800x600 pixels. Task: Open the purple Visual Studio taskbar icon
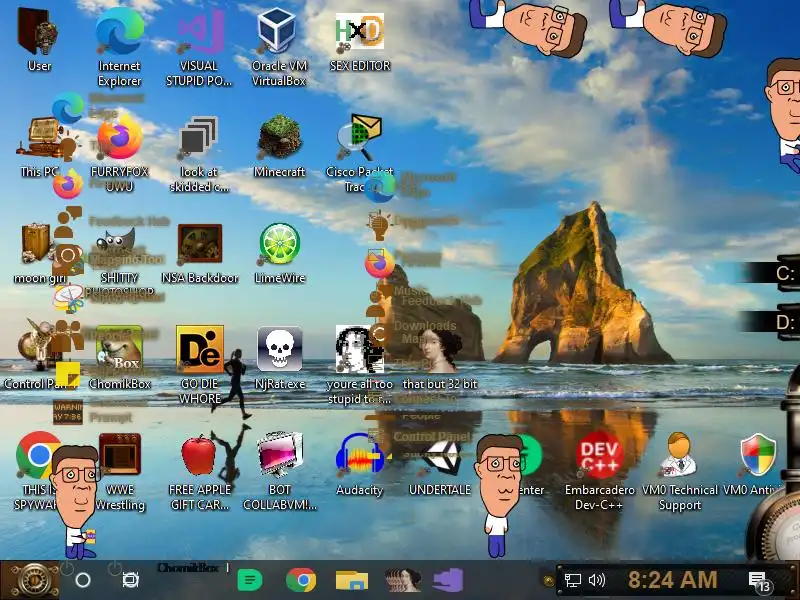(448, 580)
